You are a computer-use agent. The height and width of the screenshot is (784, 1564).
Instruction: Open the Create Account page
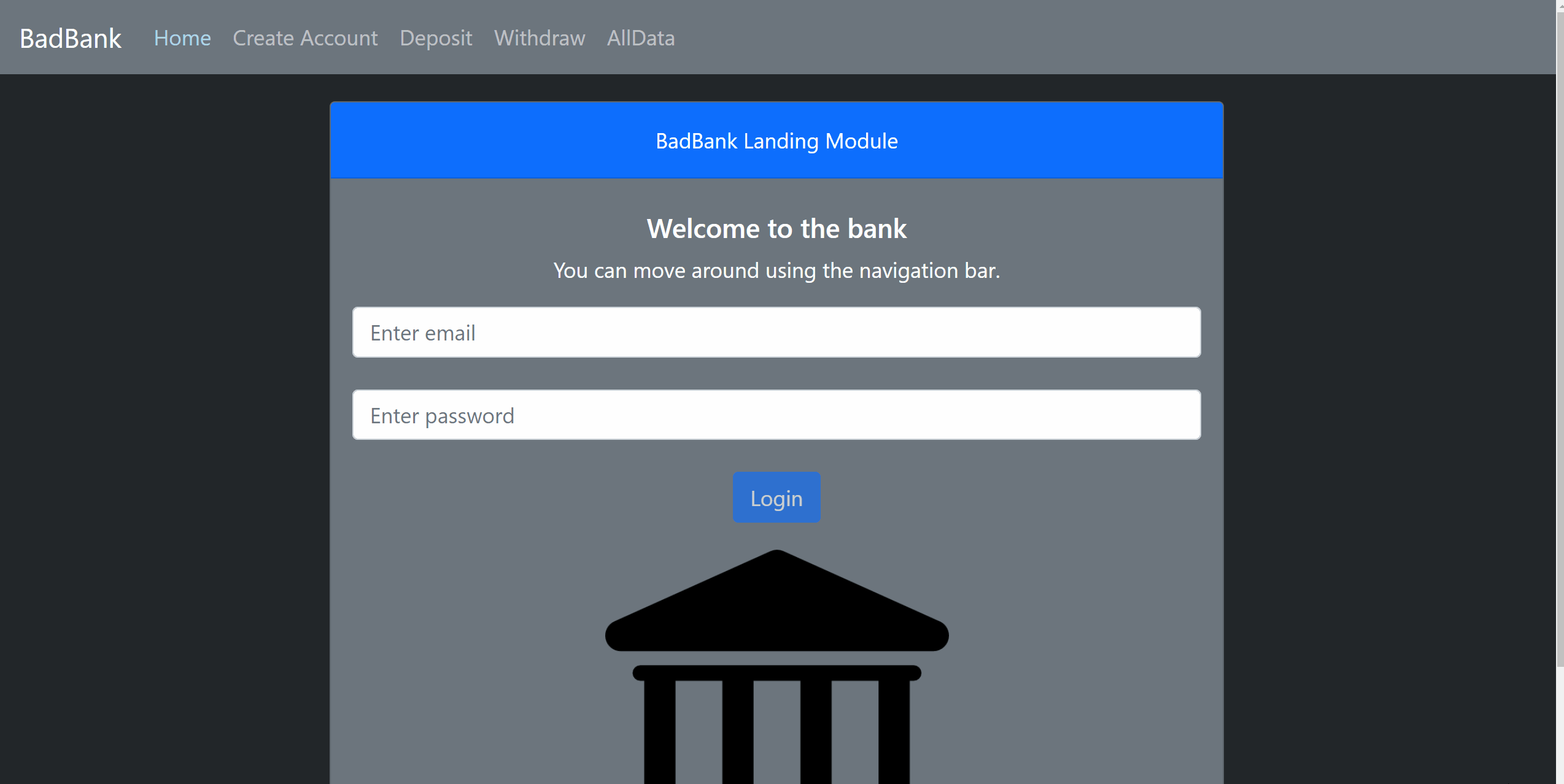[x=305, y=38]
